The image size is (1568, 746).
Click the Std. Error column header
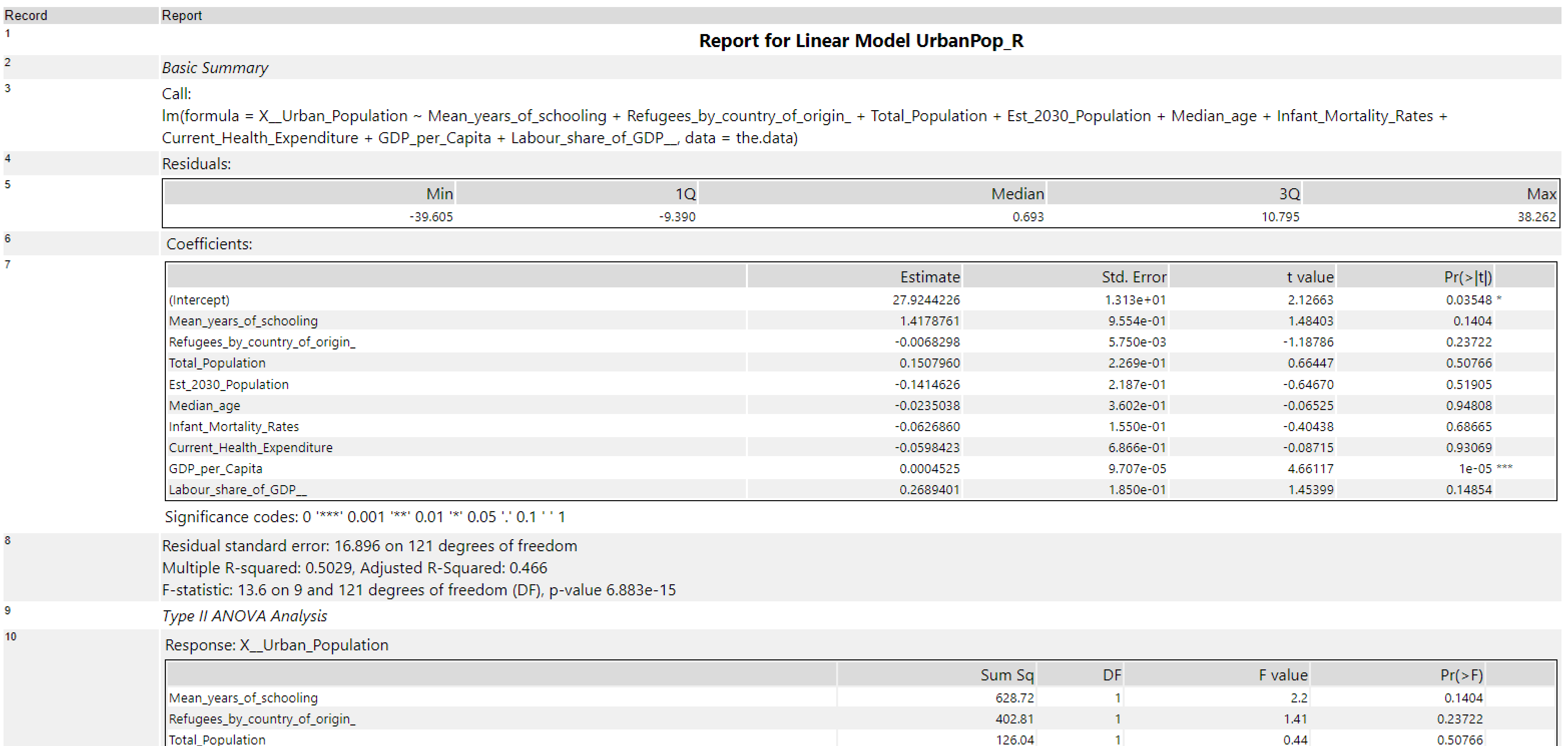tap(1133, 277)
